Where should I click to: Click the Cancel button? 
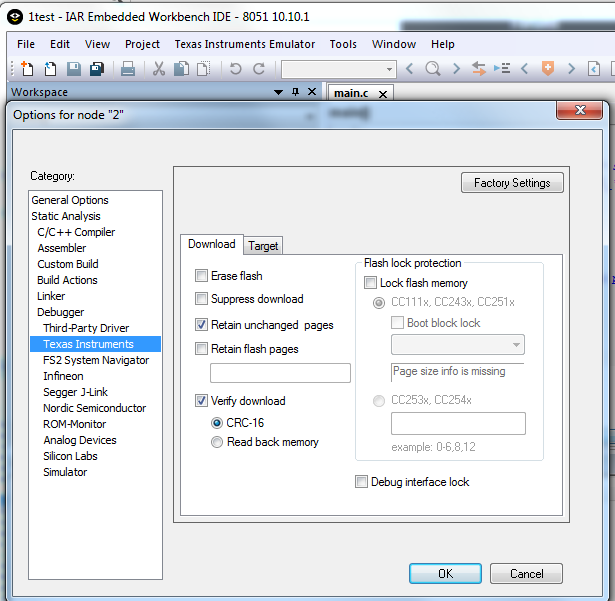(526, 574)
